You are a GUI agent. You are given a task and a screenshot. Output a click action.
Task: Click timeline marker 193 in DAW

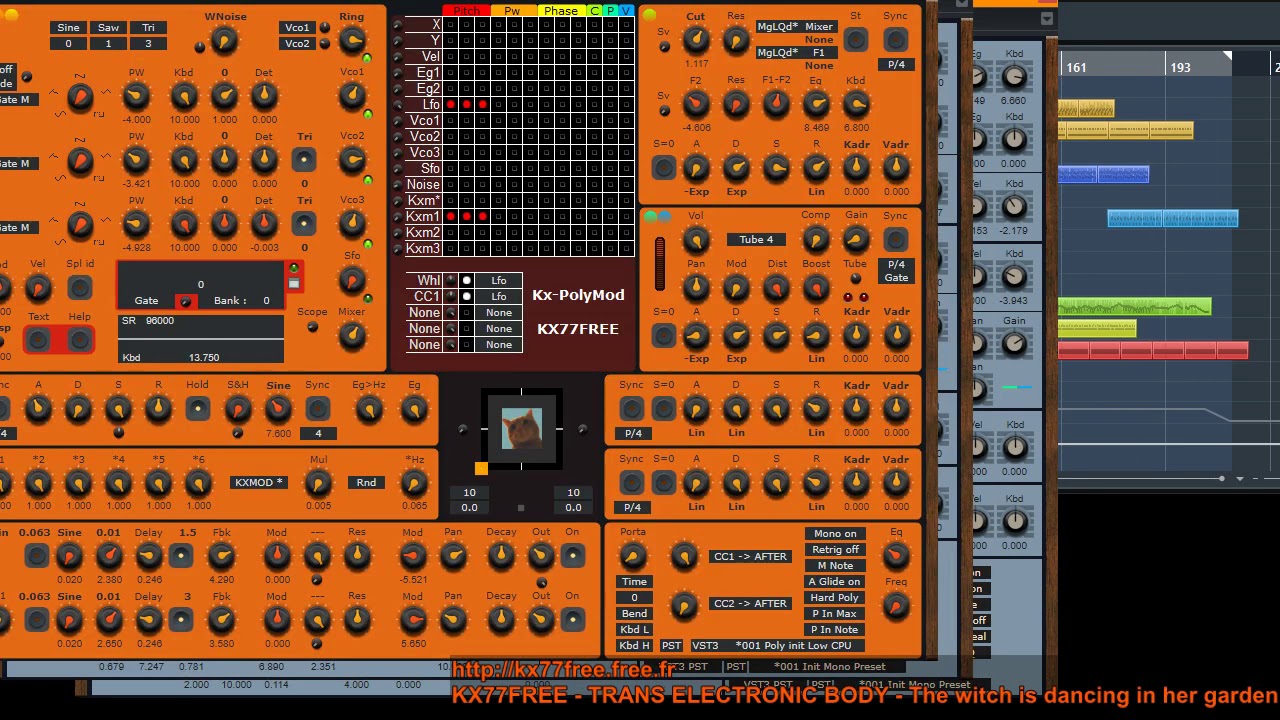tap(1180, 68)
